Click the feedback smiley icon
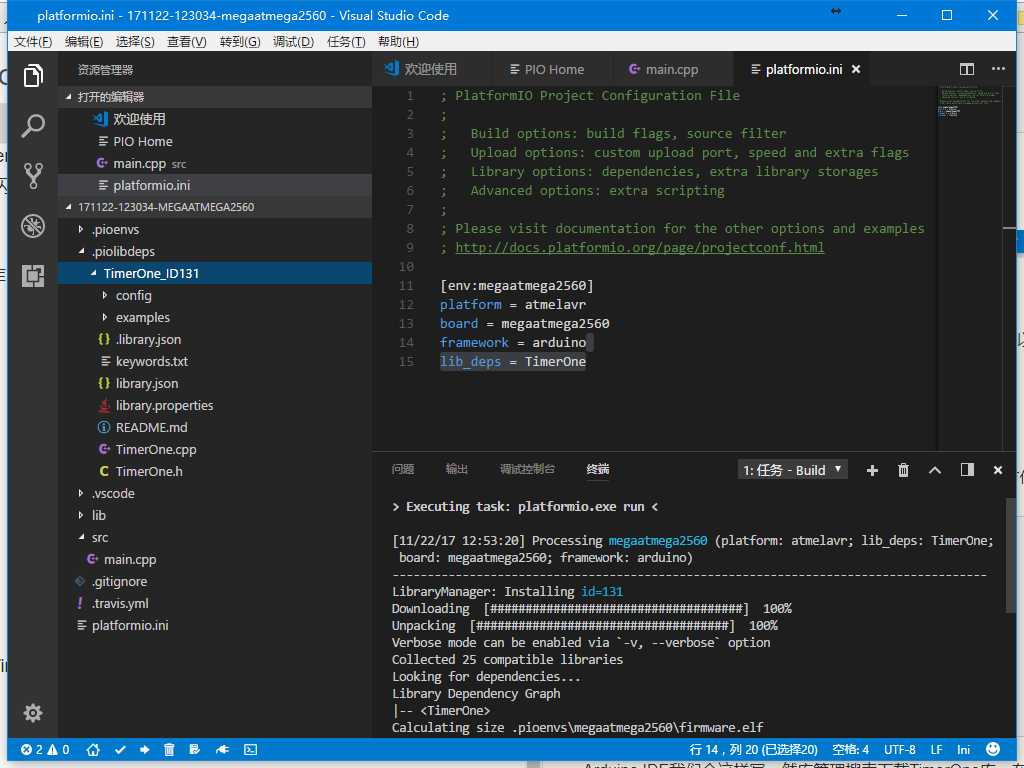The width and height of the screenshot is (1024, 768). click(x=993, y=749)
